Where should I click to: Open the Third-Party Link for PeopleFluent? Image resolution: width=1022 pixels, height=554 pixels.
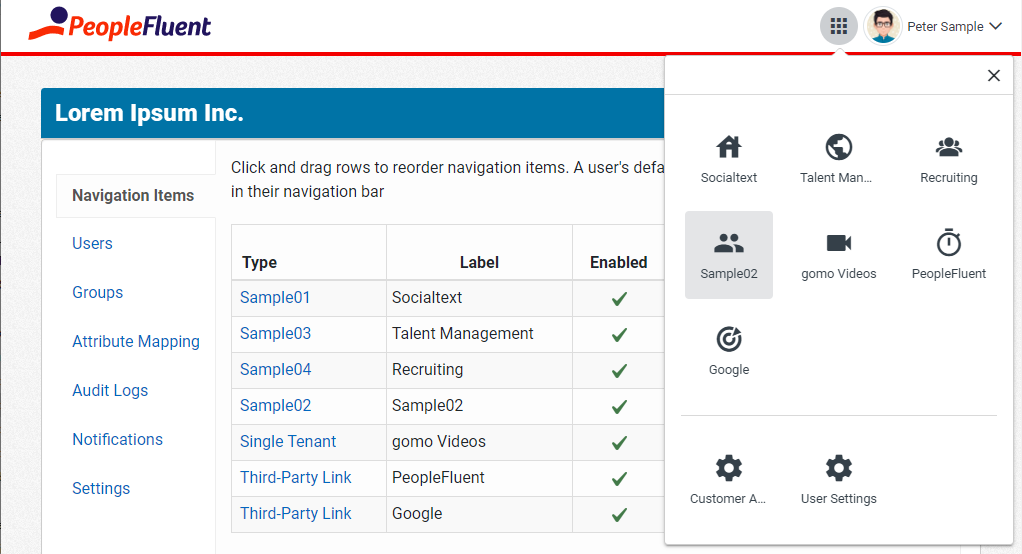click(x=295, y=477)
